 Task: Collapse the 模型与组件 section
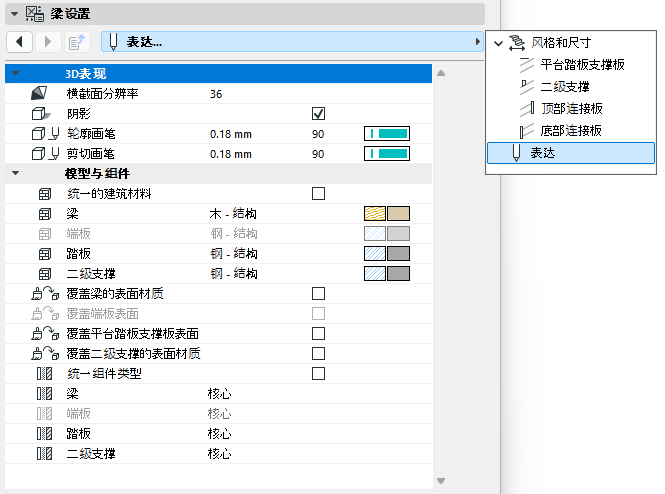click(x=16, y=173)
